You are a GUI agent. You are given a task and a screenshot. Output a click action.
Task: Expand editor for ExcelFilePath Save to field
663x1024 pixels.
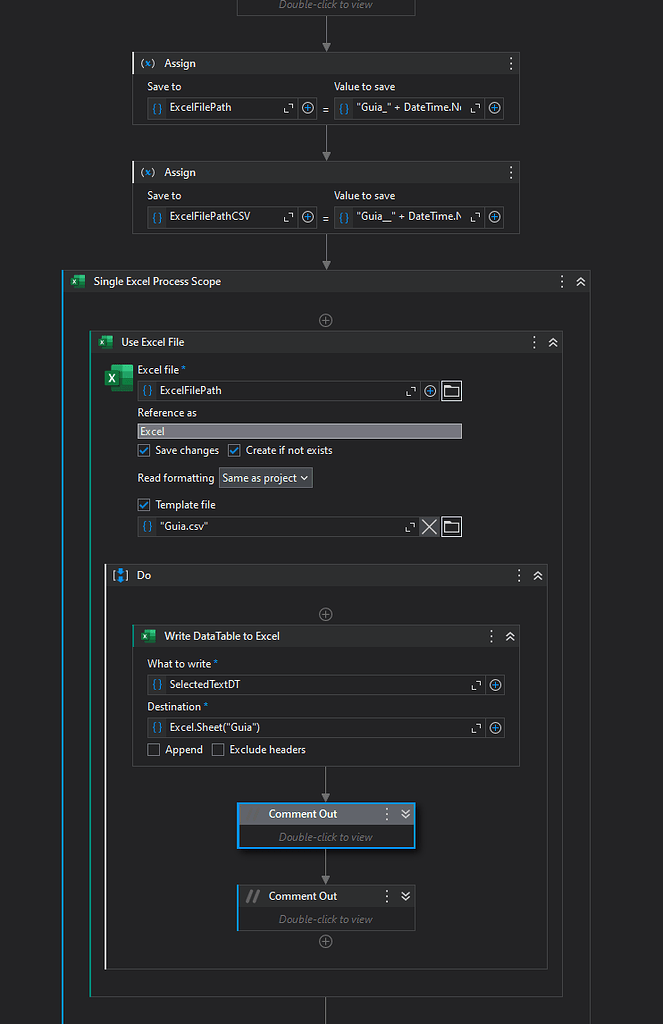pos(289,108)
